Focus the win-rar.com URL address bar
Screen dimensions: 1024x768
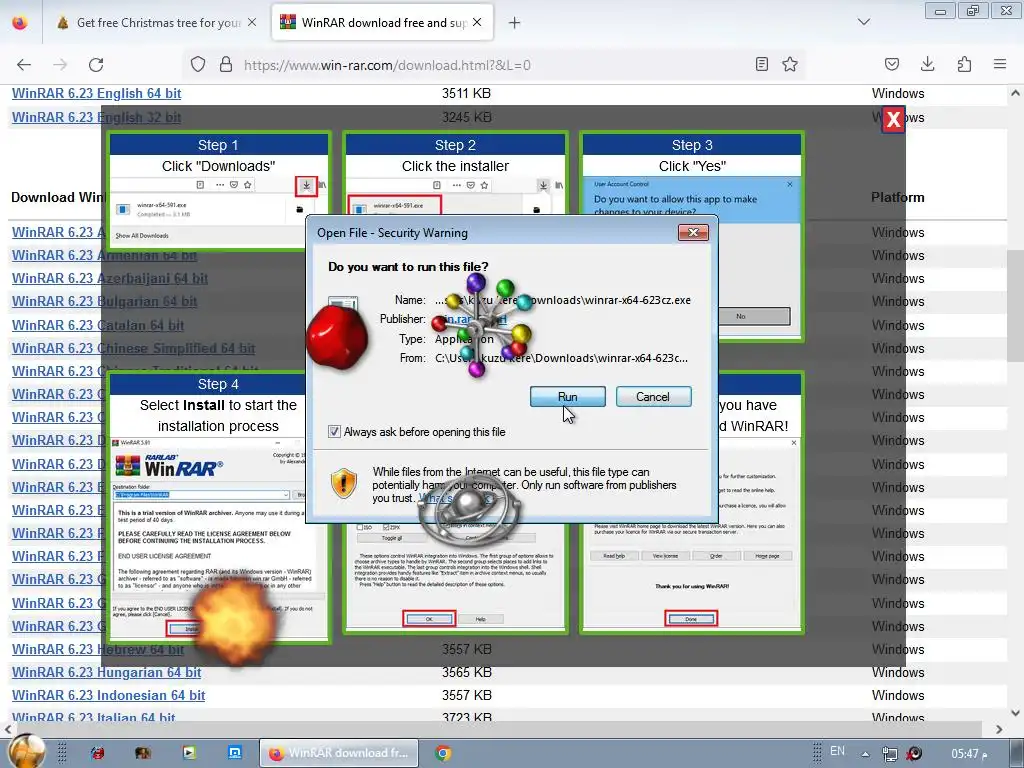coord(496,65)
